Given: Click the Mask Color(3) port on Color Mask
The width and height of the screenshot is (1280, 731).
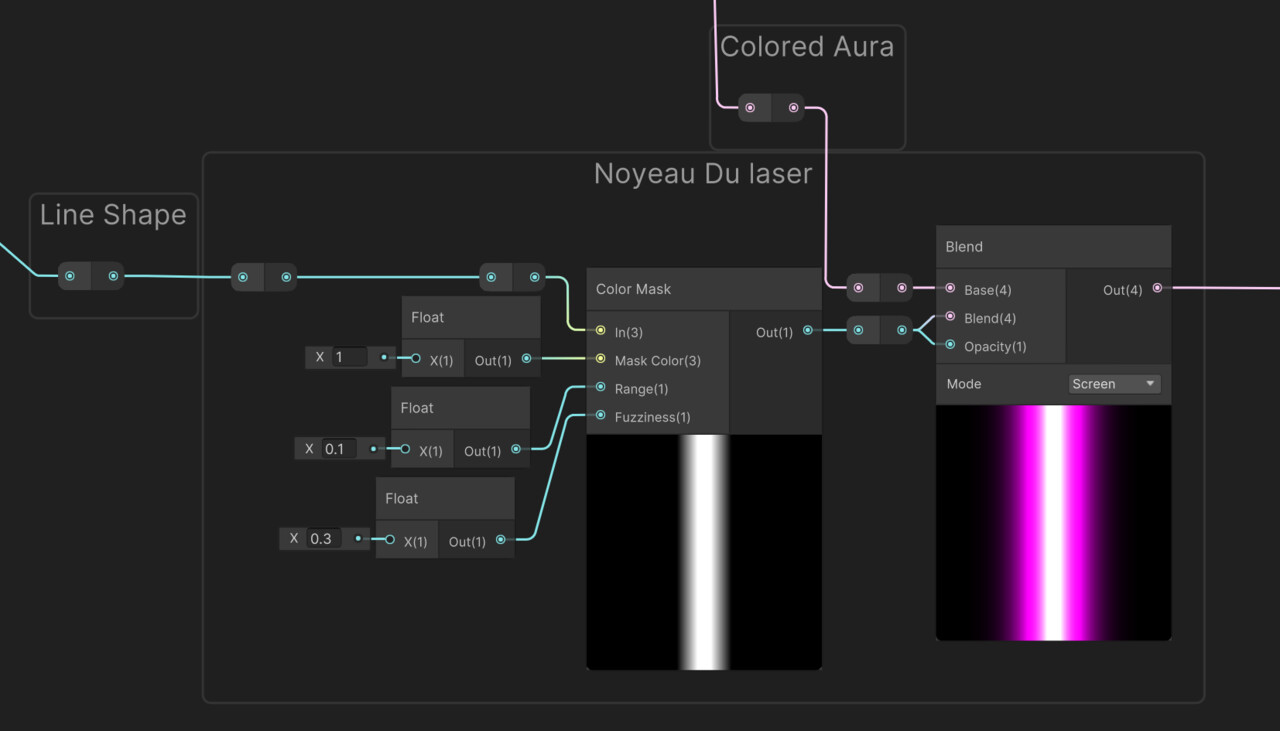Looking at the screenshot, I should pyautogui.click(x=601, y=360).
